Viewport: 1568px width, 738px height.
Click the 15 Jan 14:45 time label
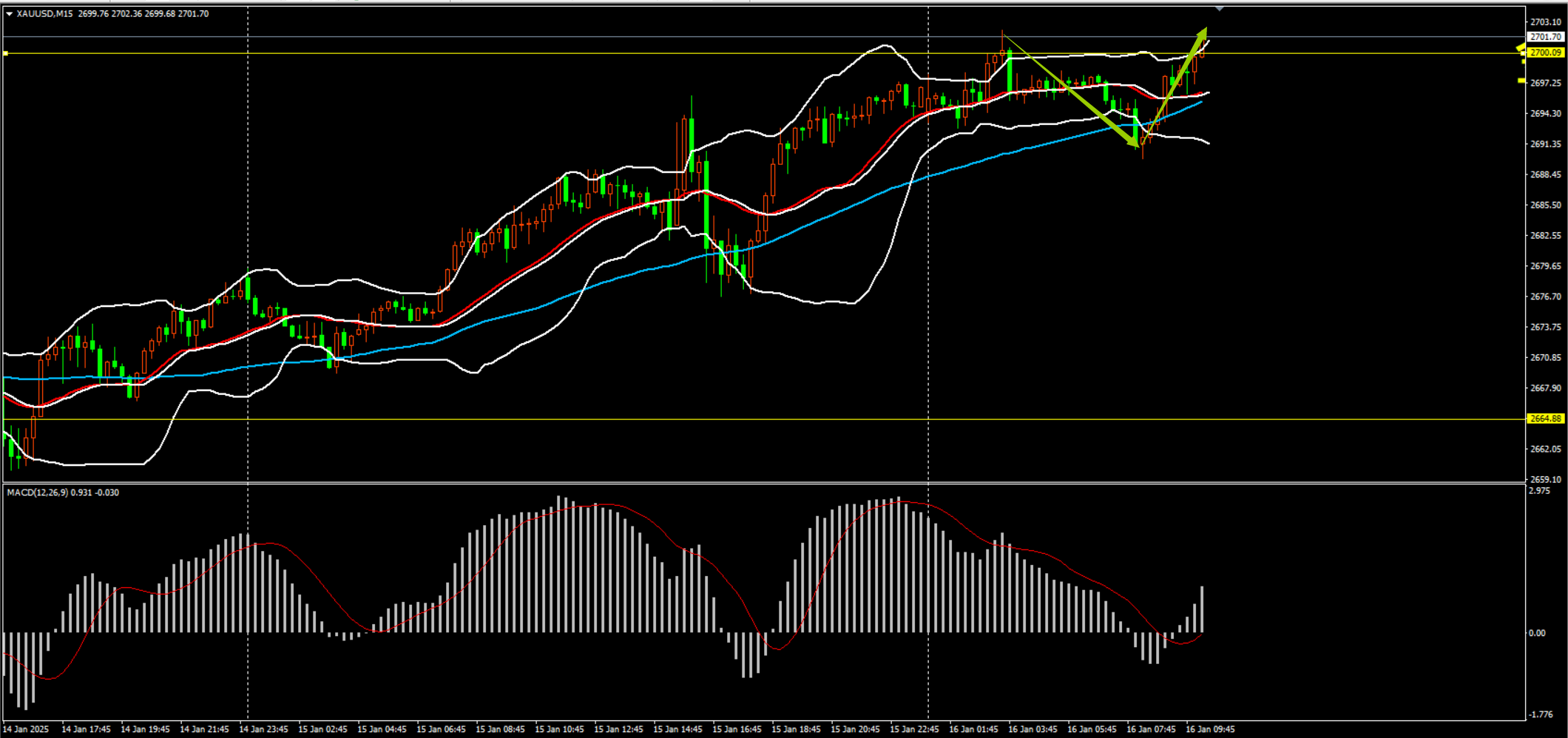[677, 729]
